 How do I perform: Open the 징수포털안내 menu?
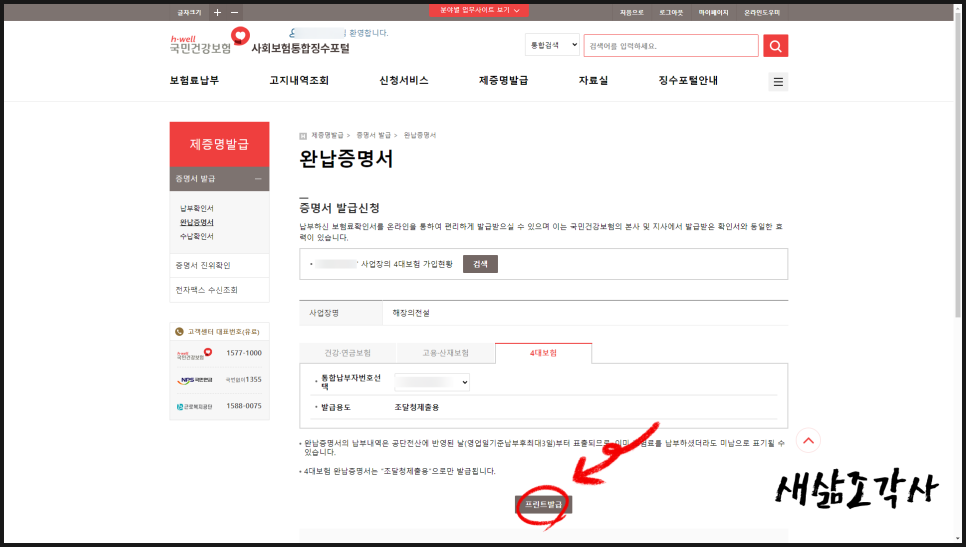pyautogui.click(x=688, y=80)
